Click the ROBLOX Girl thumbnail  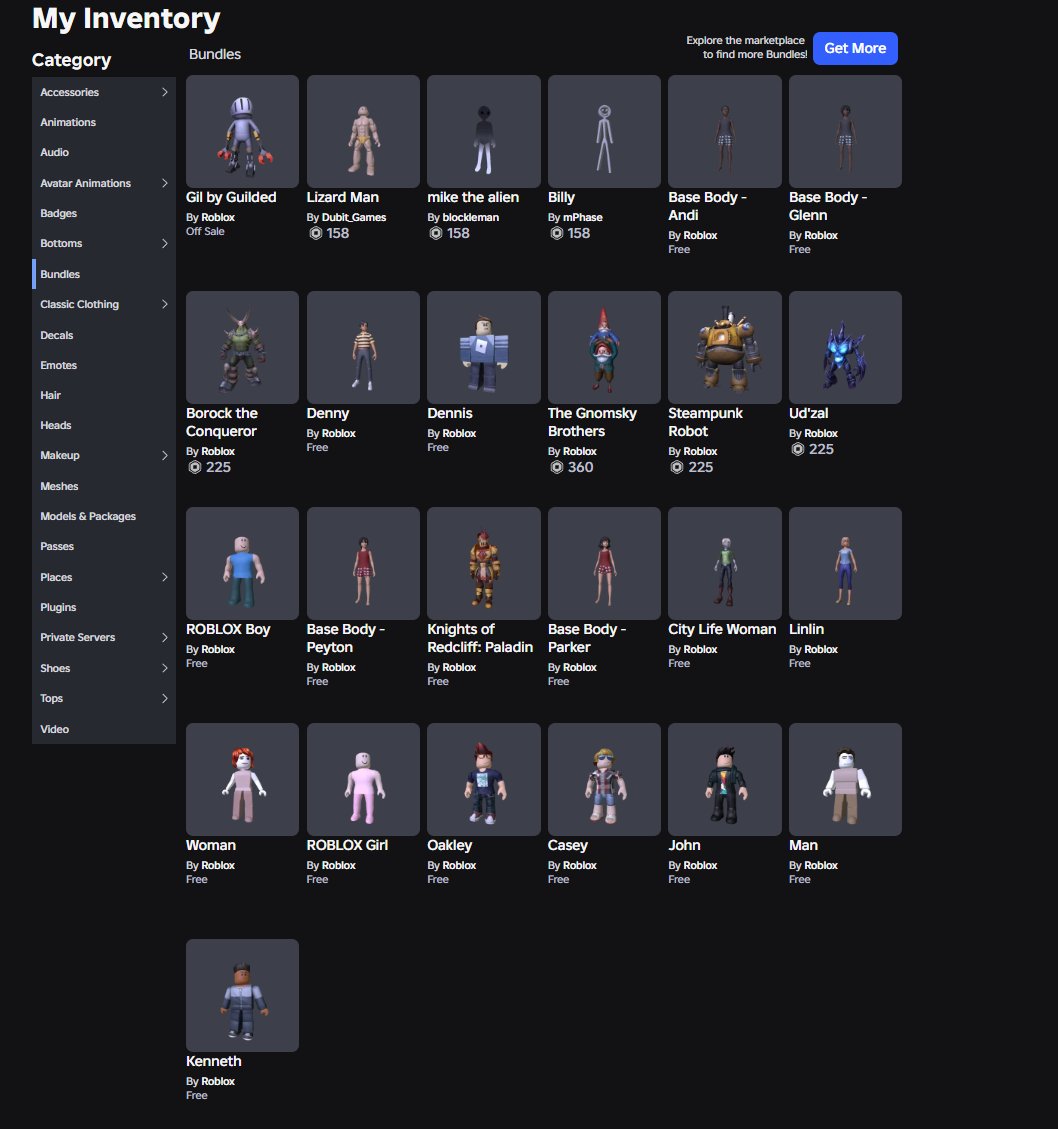tap(363, 779)
